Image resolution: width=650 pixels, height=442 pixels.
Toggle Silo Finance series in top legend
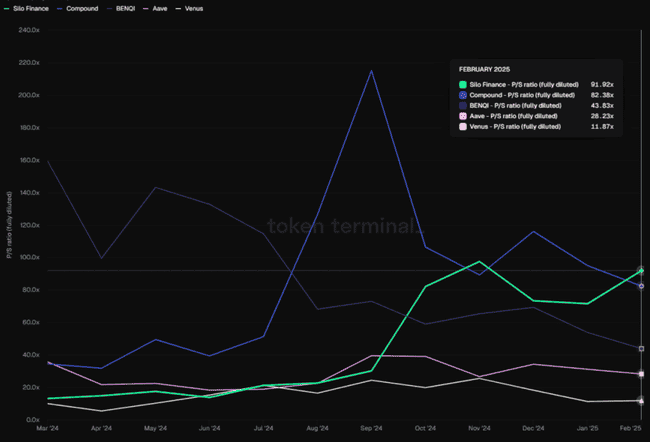click(28, 7)
